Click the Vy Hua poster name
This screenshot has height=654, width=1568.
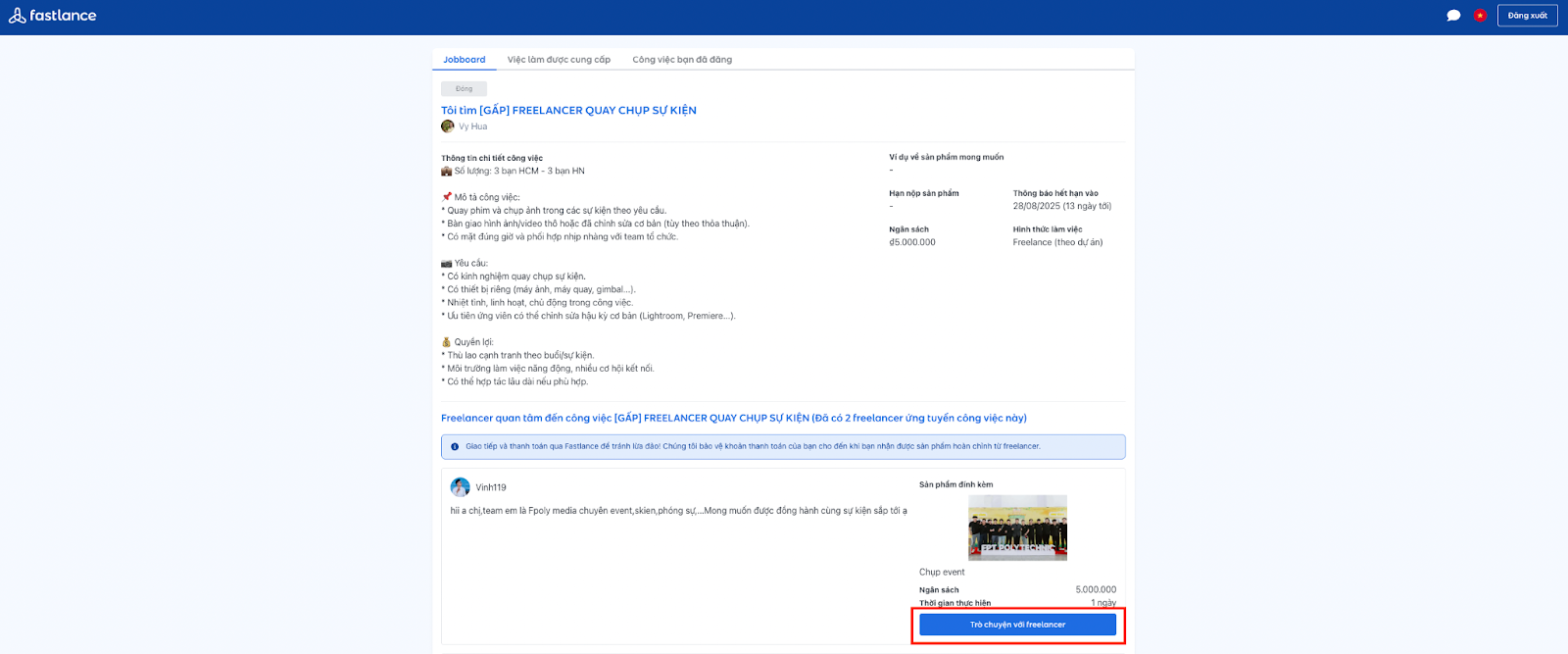[472, 126]
